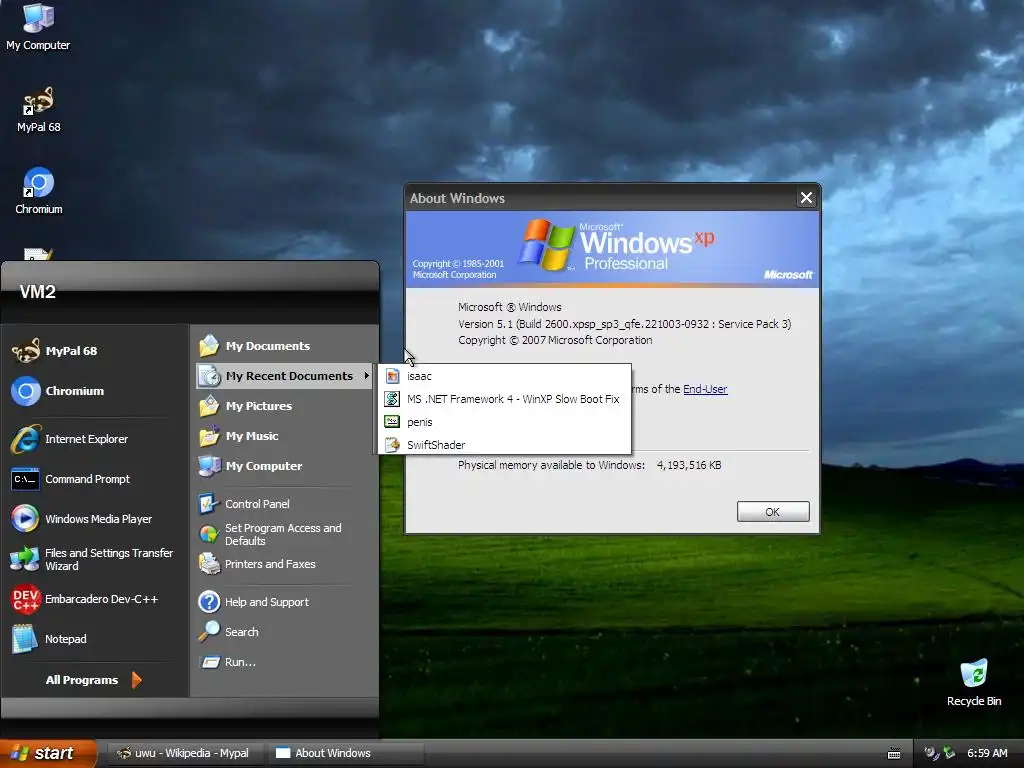
Task: Open My Computer desktop icon
Action: [x=38, y=27]
